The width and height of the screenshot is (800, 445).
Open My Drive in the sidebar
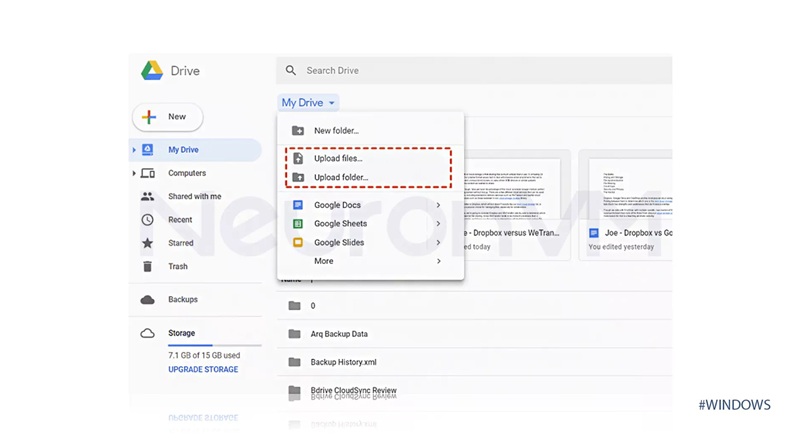pos(195,150)
